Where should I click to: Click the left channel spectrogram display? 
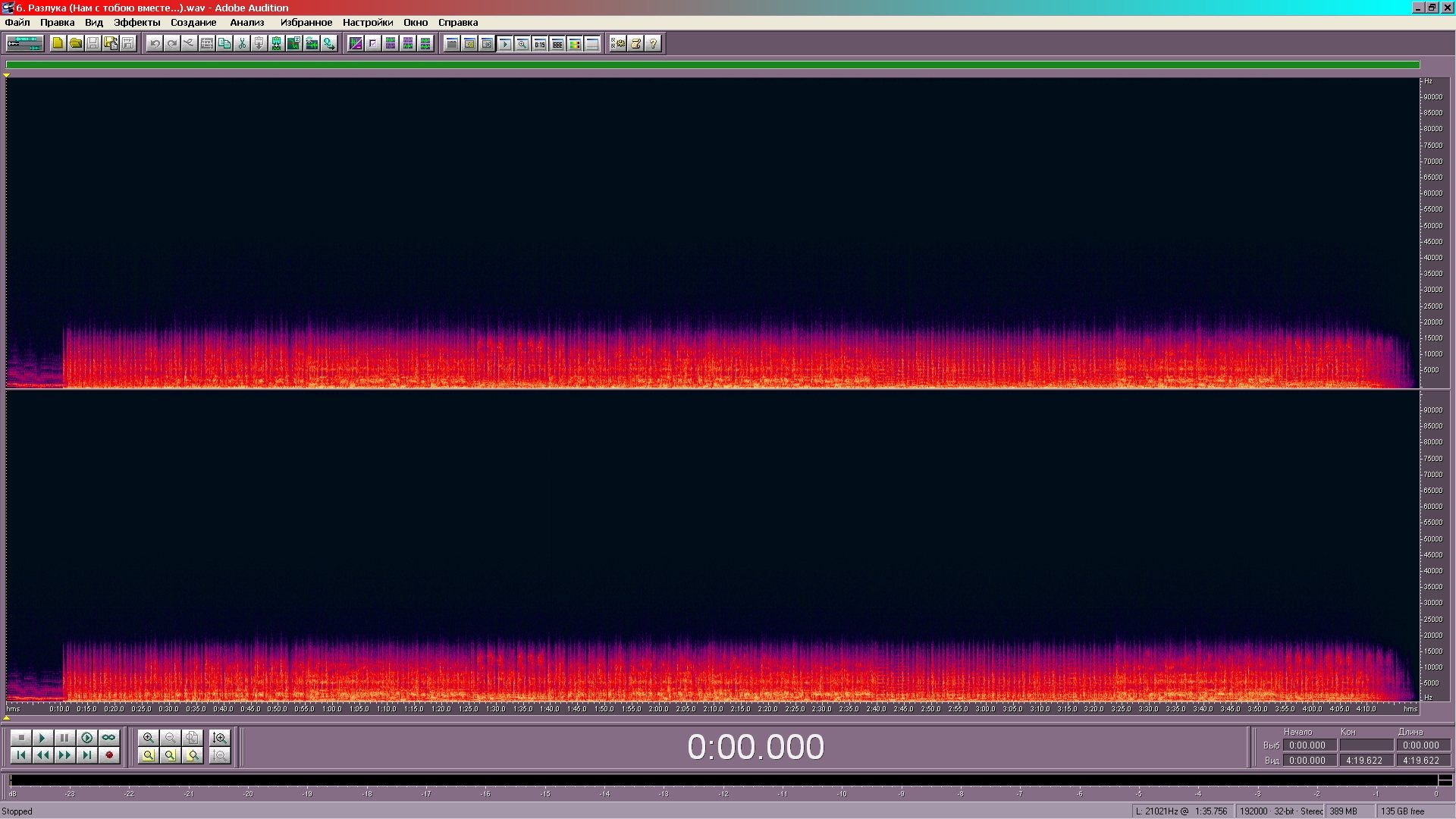[x=713, y=233]
